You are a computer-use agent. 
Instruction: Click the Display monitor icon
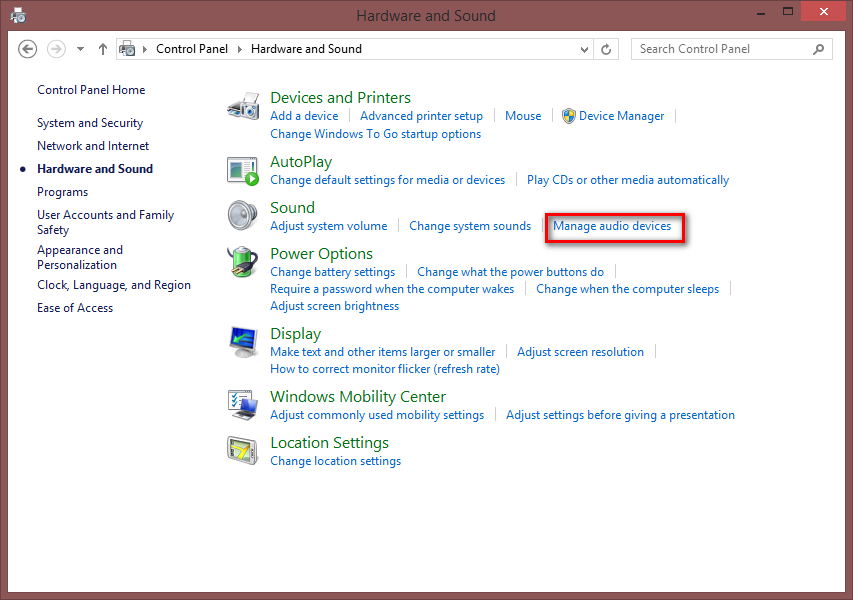(x=243, y=342)
